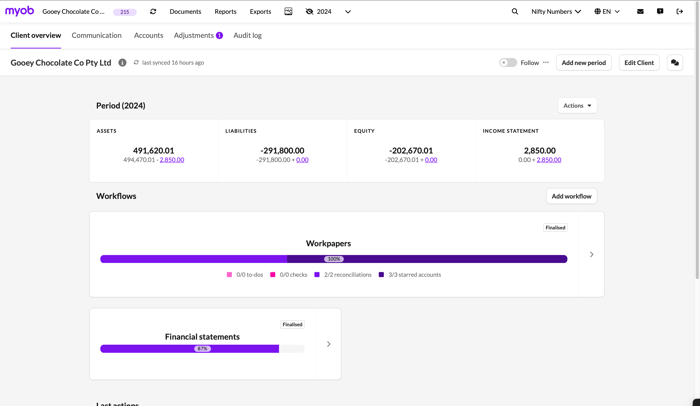The width and height of the screenshot is (700, 406).
Task: Open the follow options ellipsis
Action: click(x=546, y=63)
